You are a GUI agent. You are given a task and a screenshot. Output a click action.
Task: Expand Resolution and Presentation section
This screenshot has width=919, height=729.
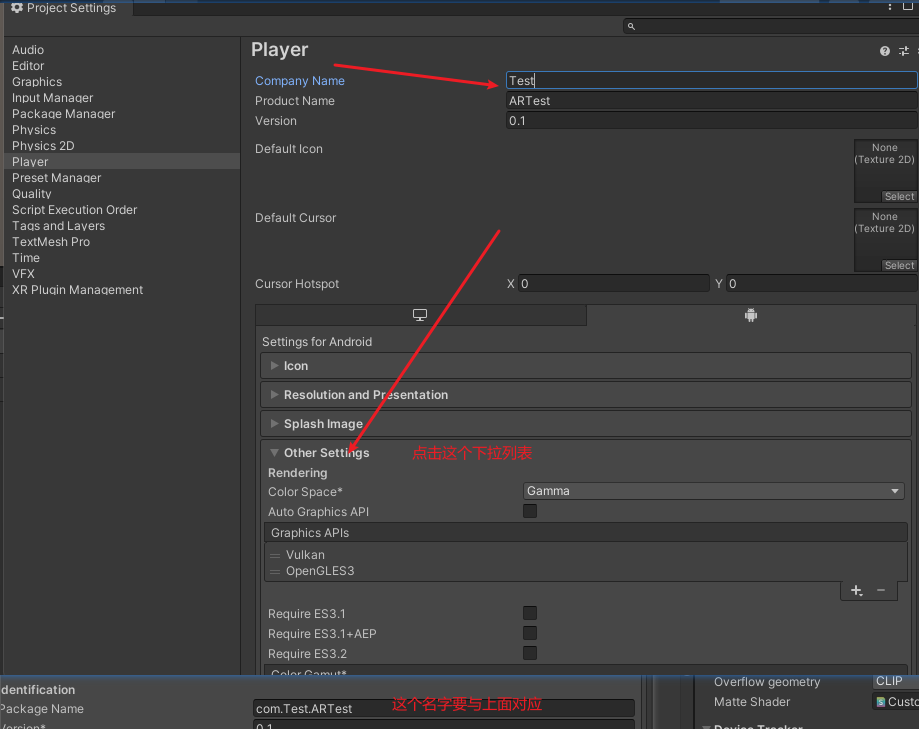(x=586, y=395)
